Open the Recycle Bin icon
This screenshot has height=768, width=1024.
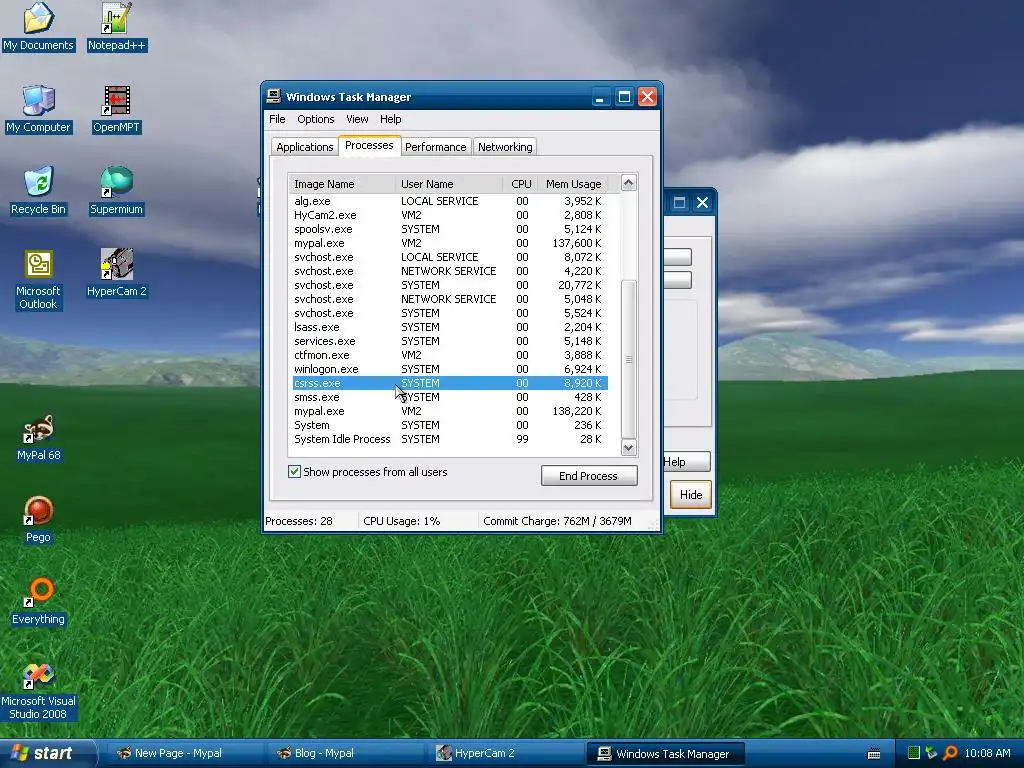click(x=38, y=191)
